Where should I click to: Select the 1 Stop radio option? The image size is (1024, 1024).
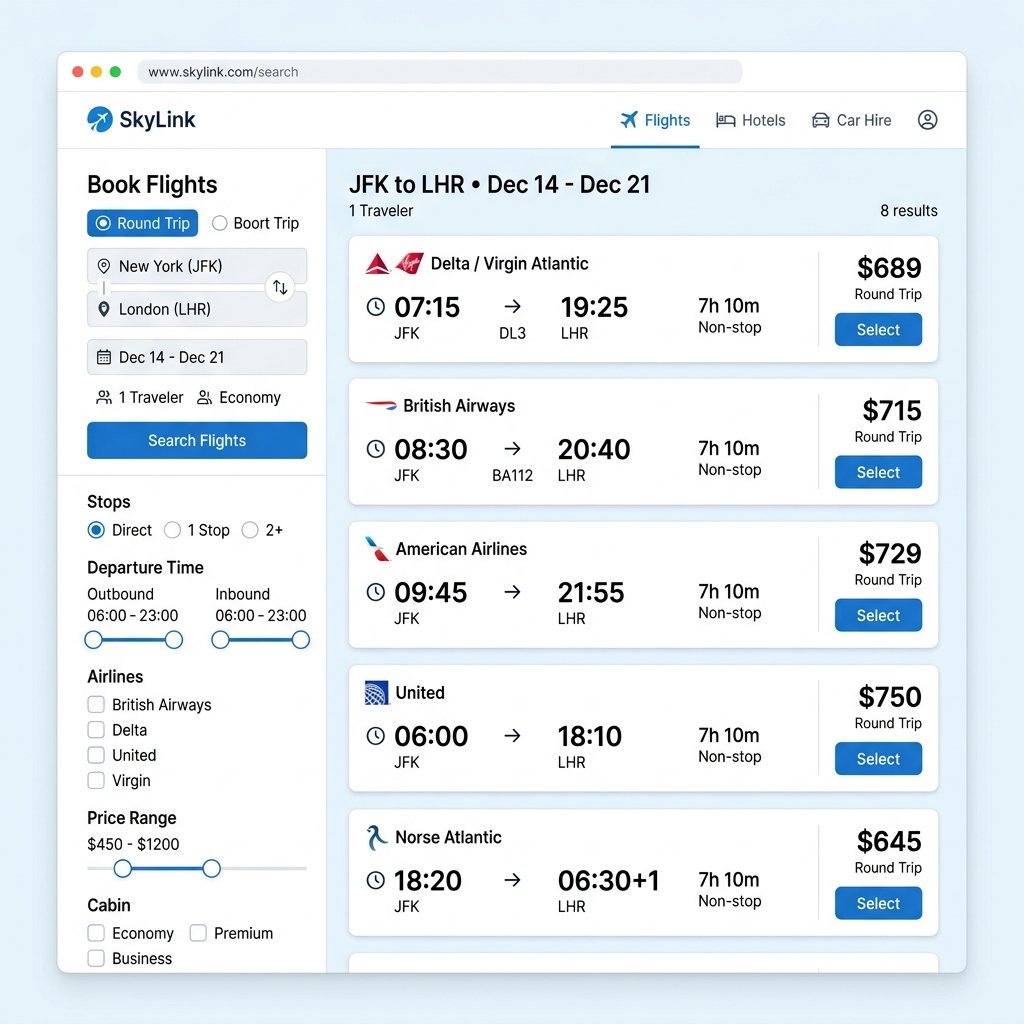coord(172,530)
